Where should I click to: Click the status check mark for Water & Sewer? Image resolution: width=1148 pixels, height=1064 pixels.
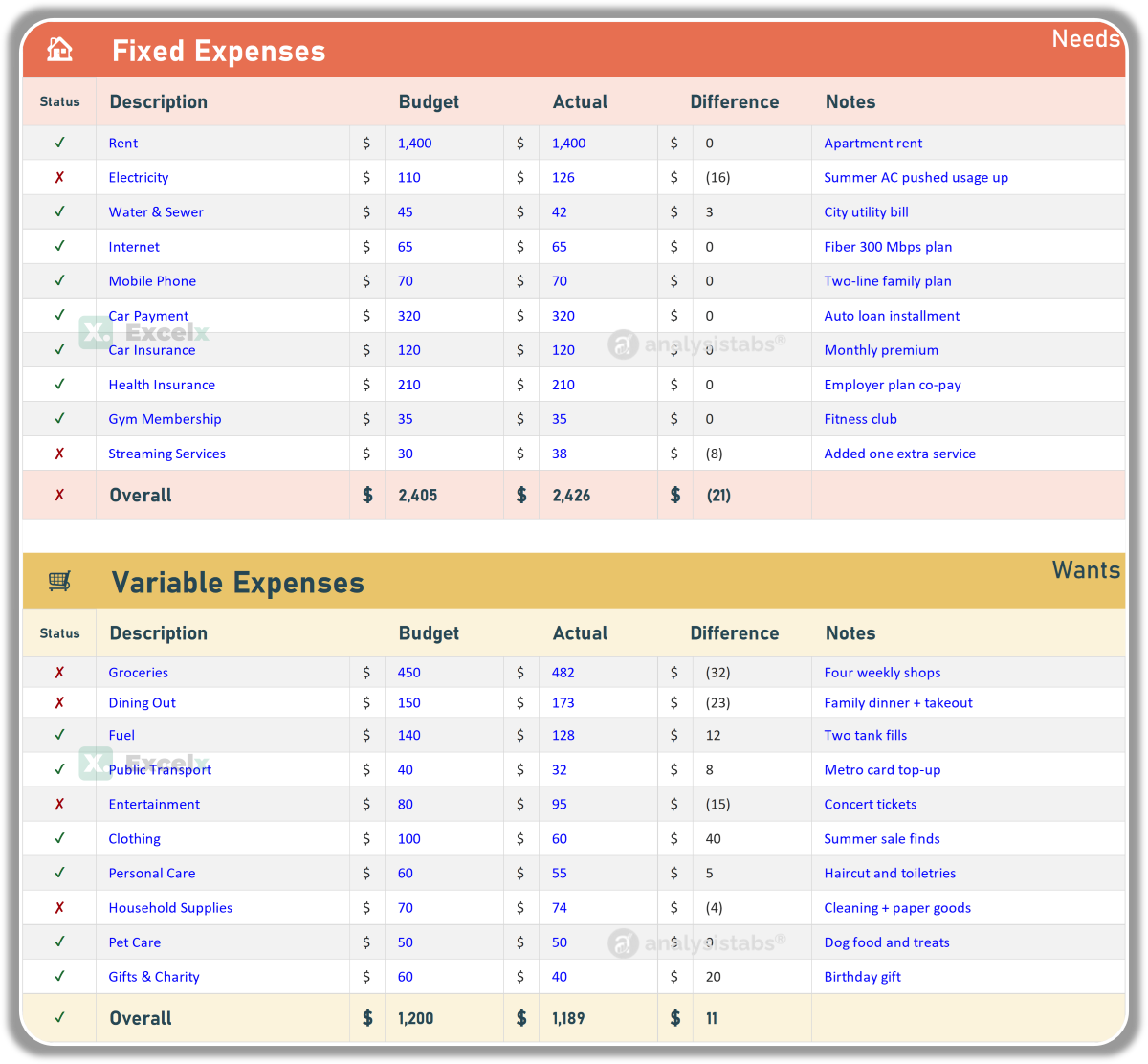pyautogui.click(x=59, y=211)
